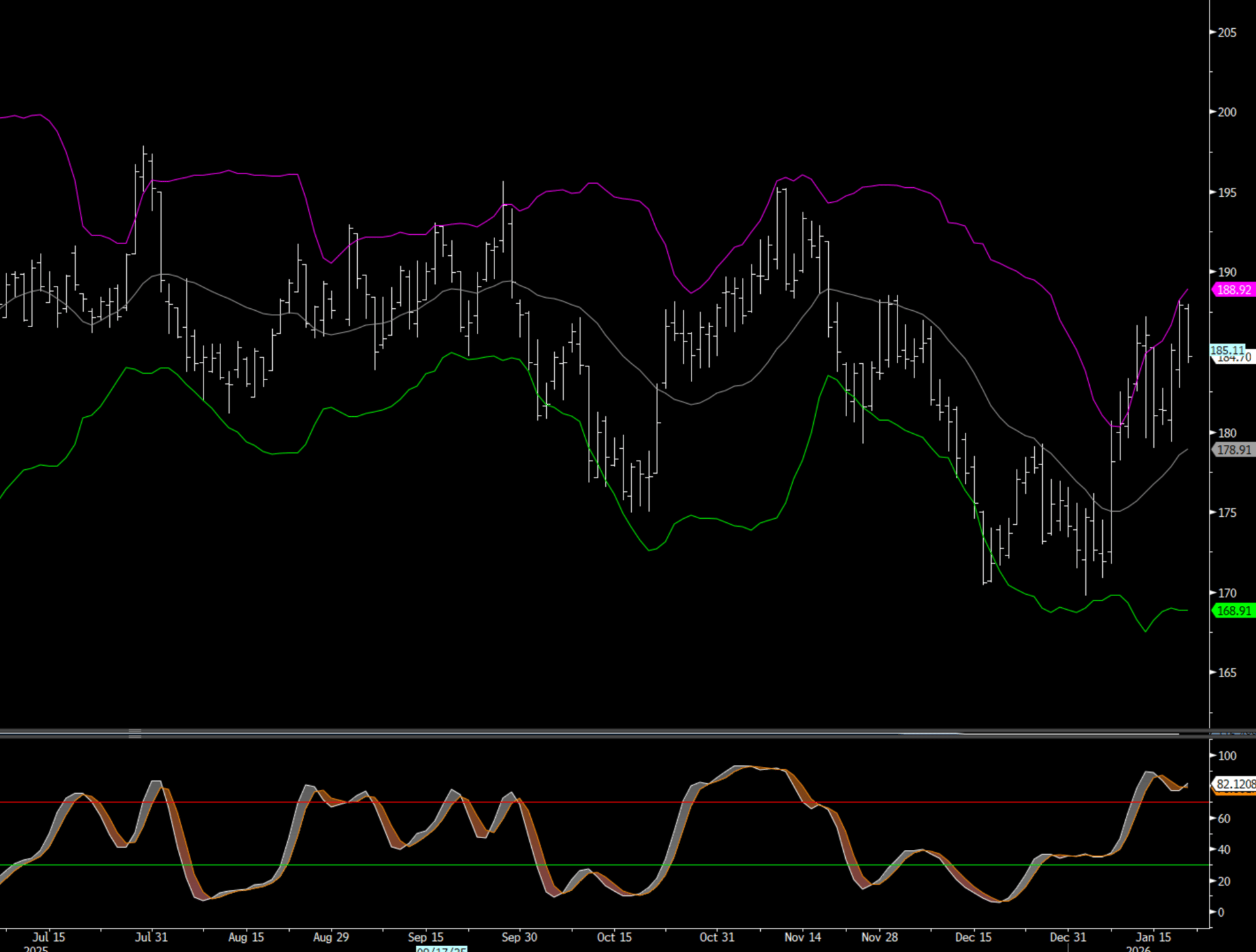
Task: Click the Jan 15 date label
Action: (x=1153, y=937)
